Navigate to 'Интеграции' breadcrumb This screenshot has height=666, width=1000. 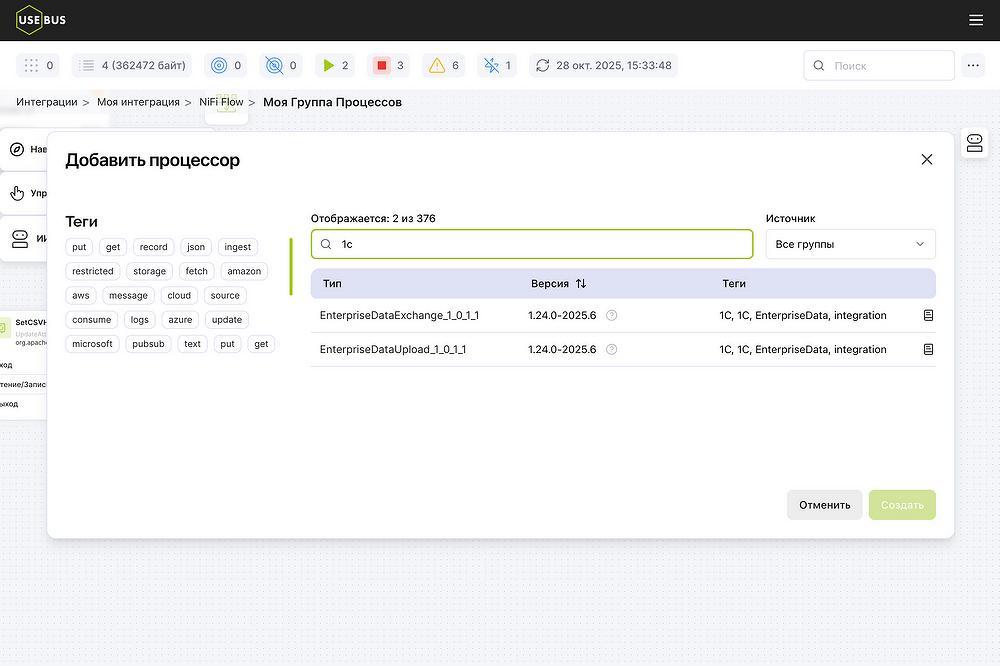46,102
